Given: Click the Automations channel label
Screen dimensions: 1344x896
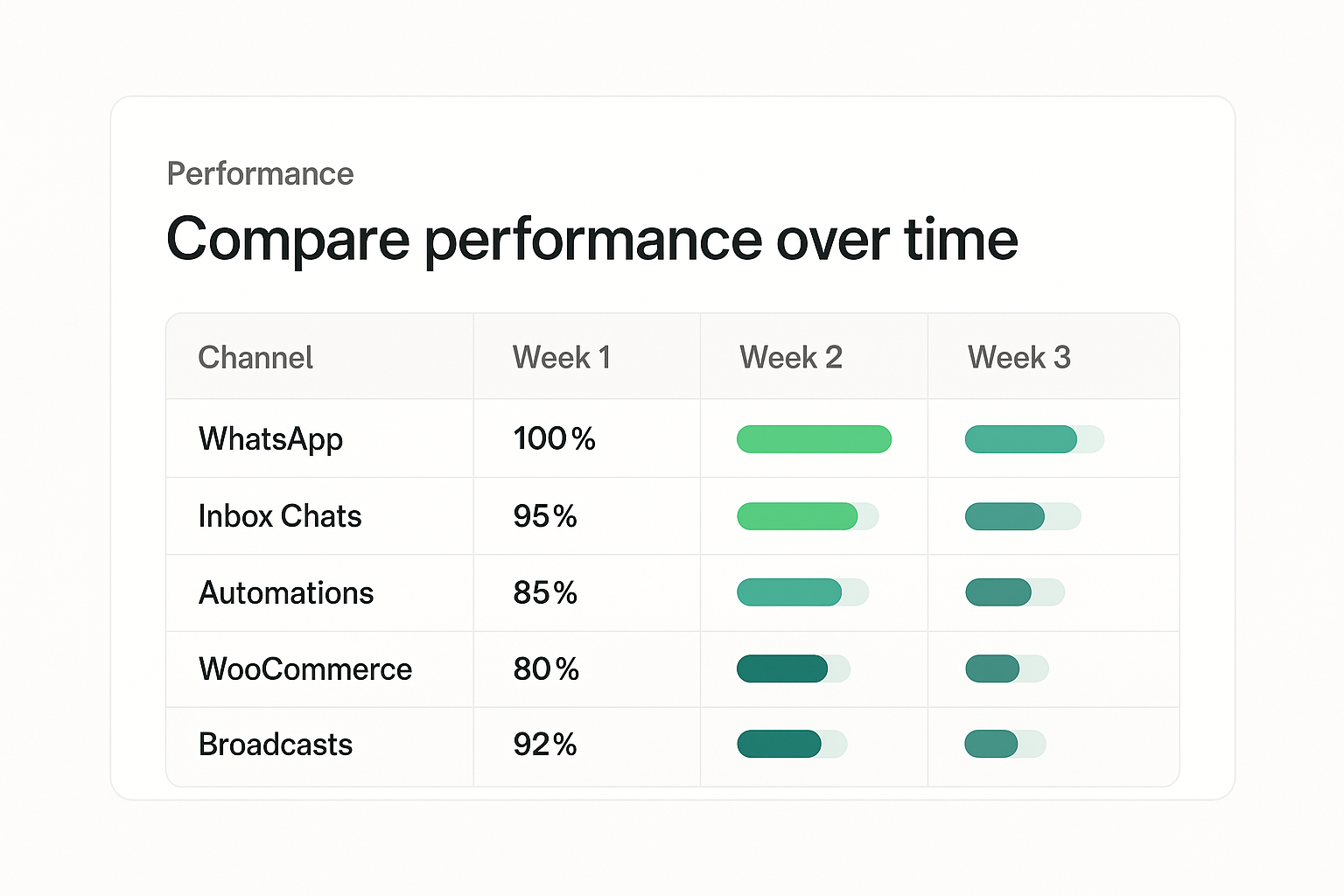Looking at the screenshot, I should (286, 593).
